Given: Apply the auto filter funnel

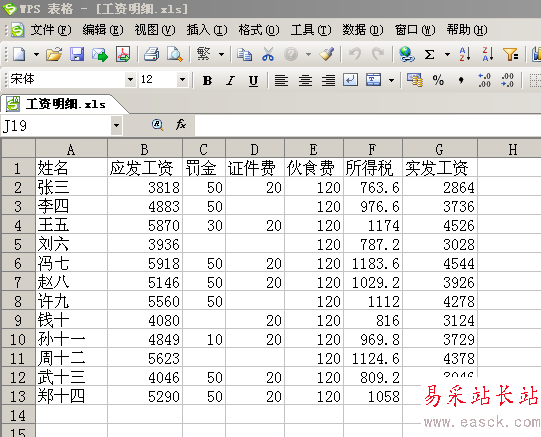Looking at the screenshot, I should point(511,54).
